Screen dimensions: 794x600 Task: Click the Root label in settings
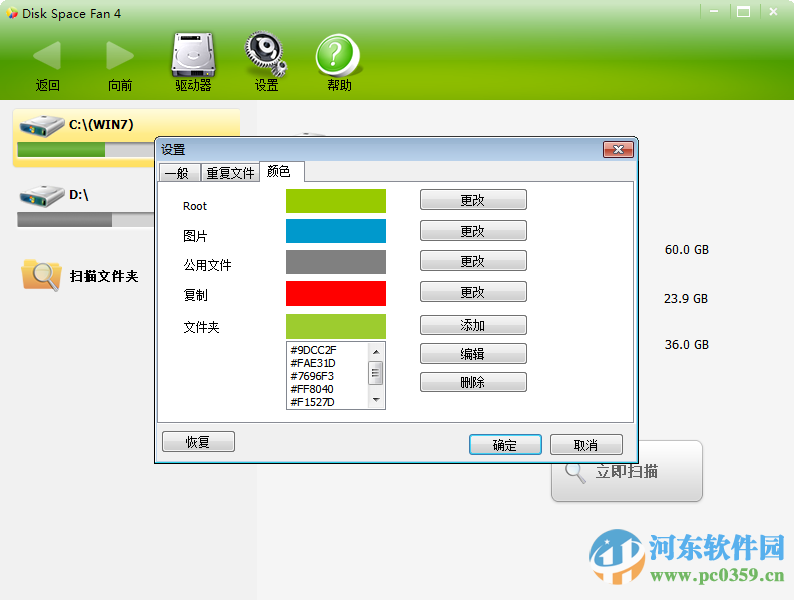point(195,206)
